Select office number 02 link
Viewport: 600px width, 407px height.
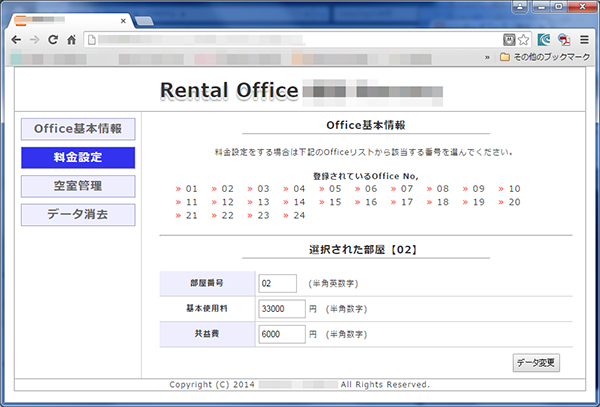click(x=223, y=189)
